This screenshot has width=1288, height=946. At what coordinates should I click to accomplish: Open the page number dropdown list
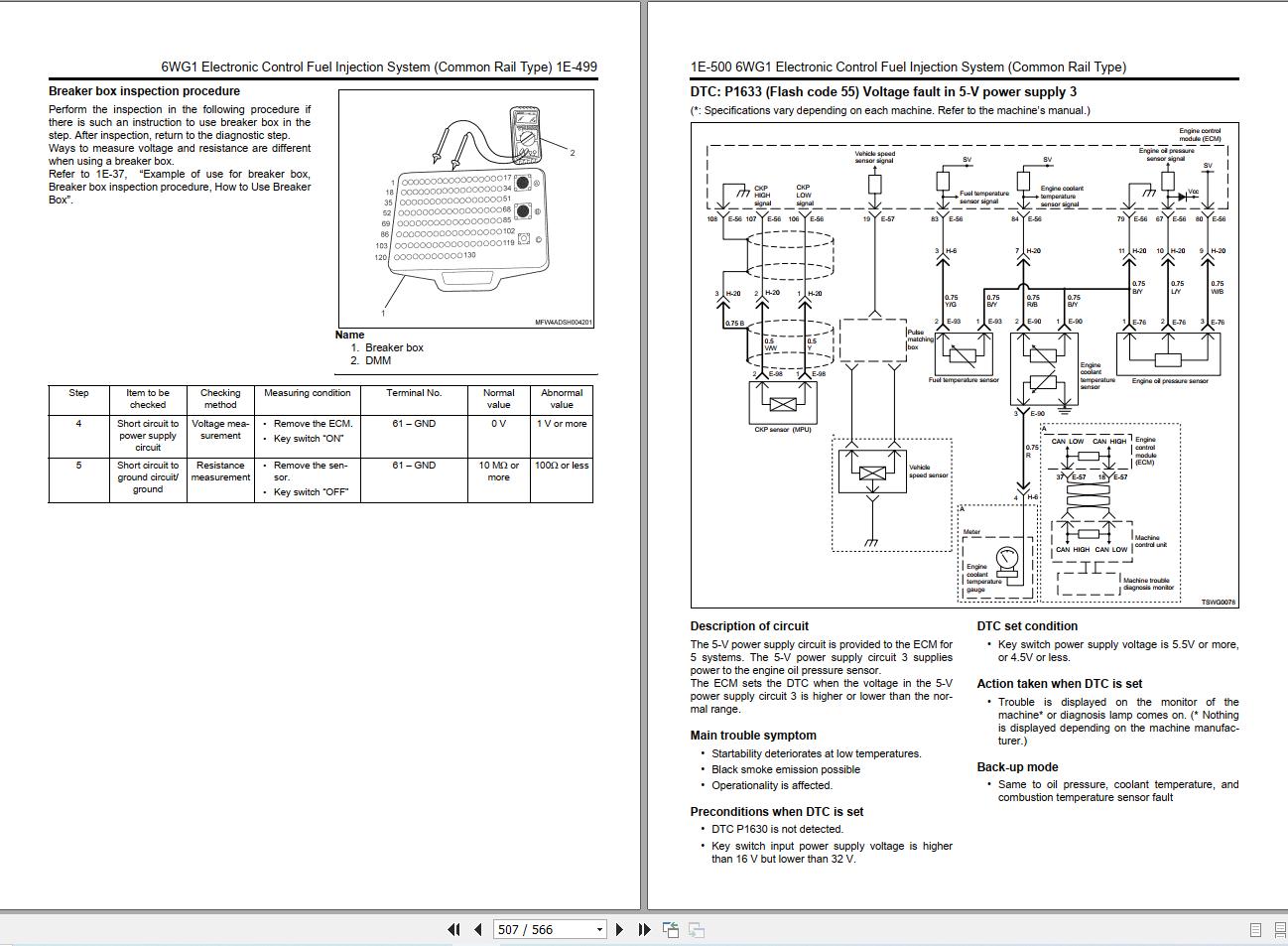pos(601,929)
